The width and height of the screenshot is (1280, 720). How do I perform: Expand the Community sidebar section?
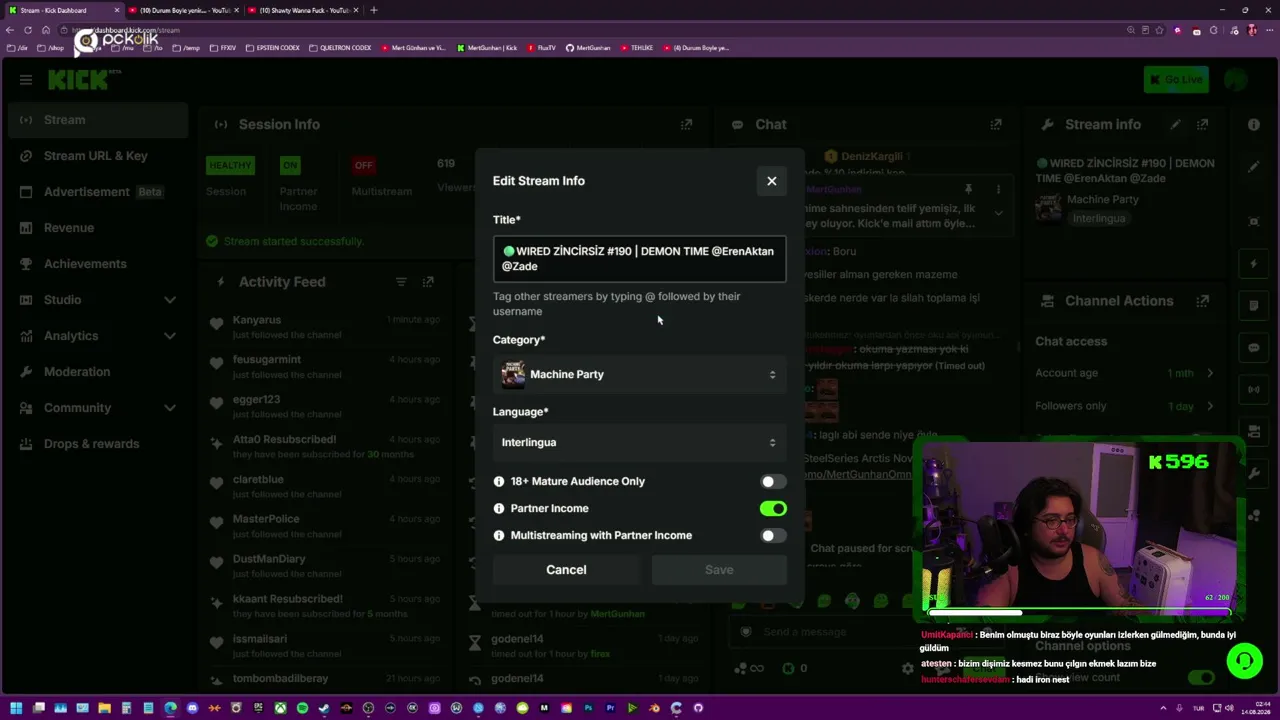point(97,408)
